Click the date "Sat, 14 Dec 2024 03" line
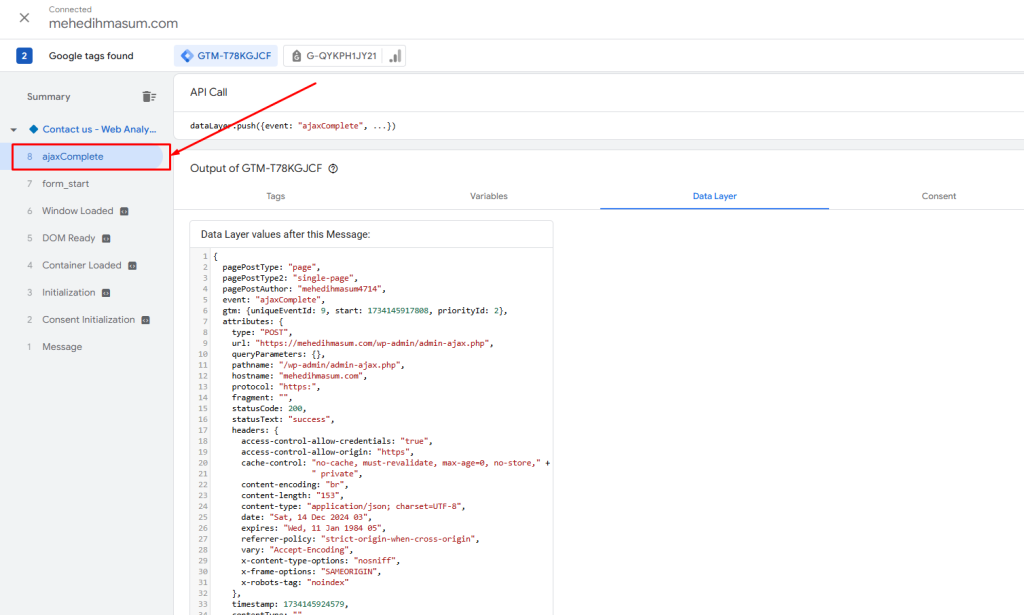The width and height of the screenshot is (1024, 615). (x=306, y=518)
